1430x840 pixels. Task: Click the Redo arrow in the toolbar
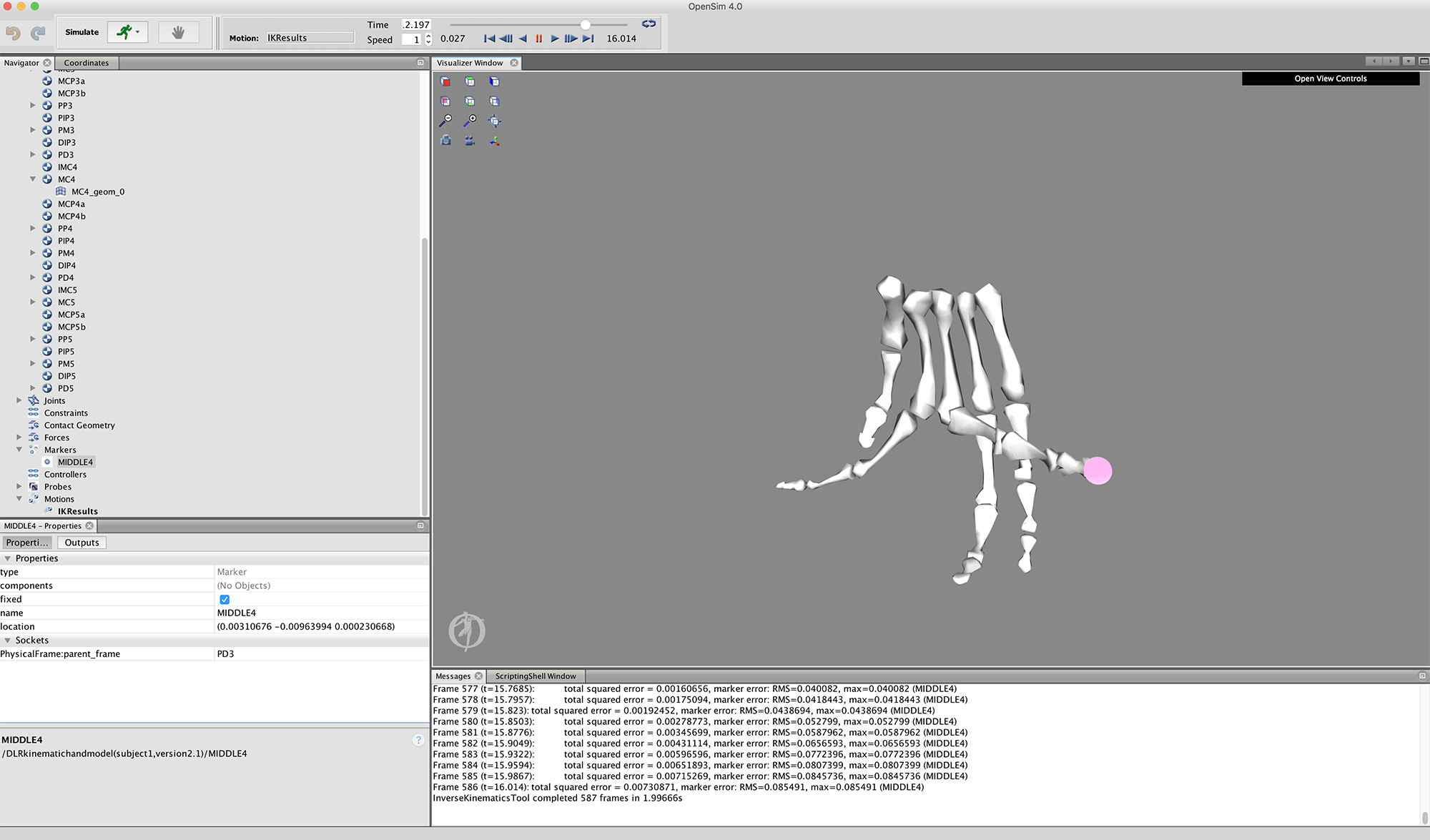(x=38, y=33)
